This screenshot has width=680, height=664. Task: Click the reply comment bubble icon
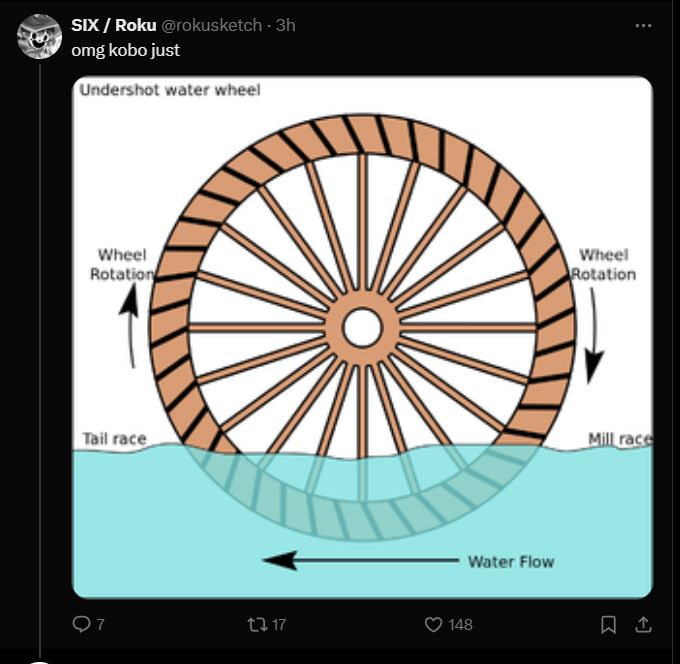(81, 625)
